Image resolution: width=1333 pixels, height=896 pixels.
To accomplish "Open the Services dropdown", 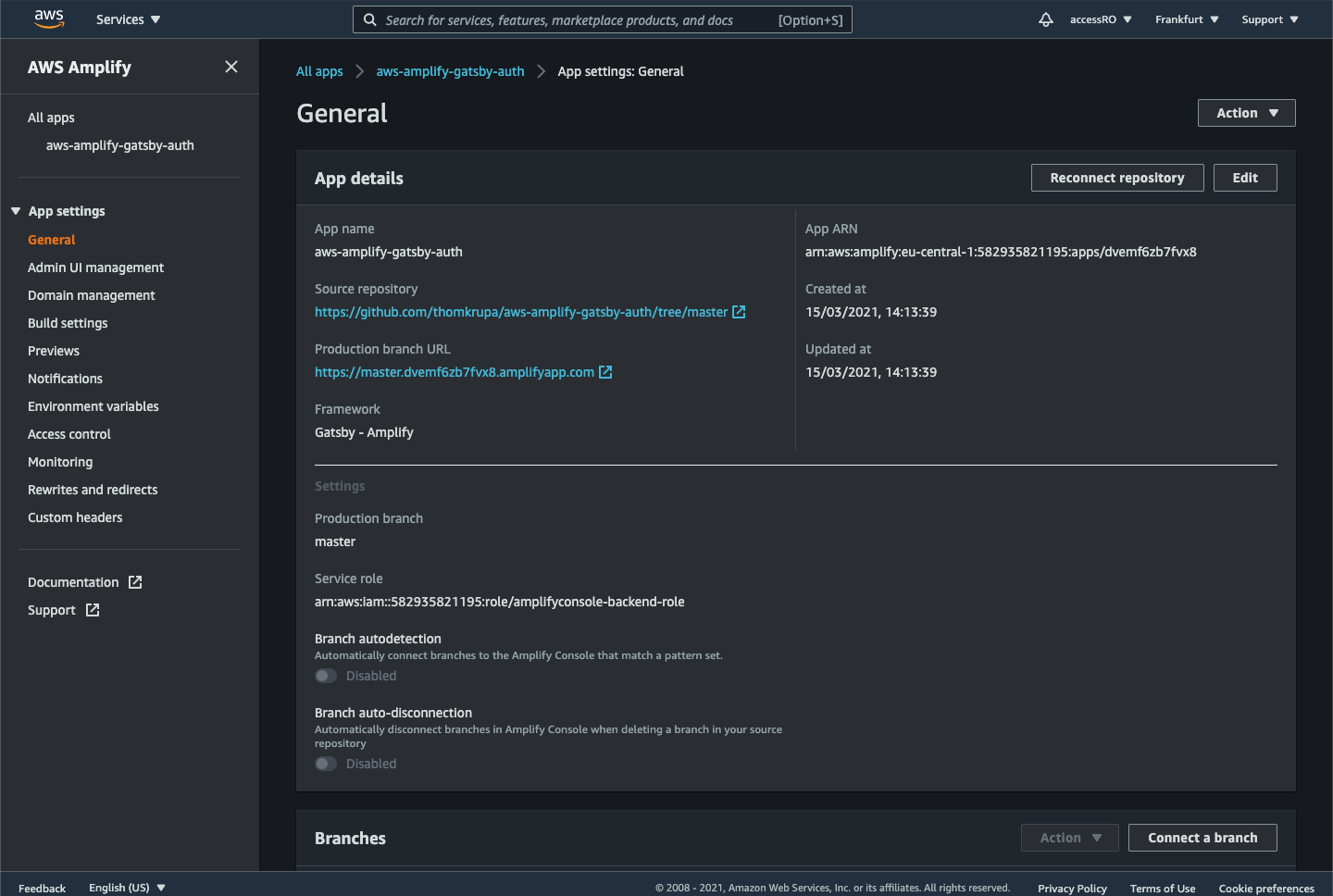I will [x=129, y=19].
